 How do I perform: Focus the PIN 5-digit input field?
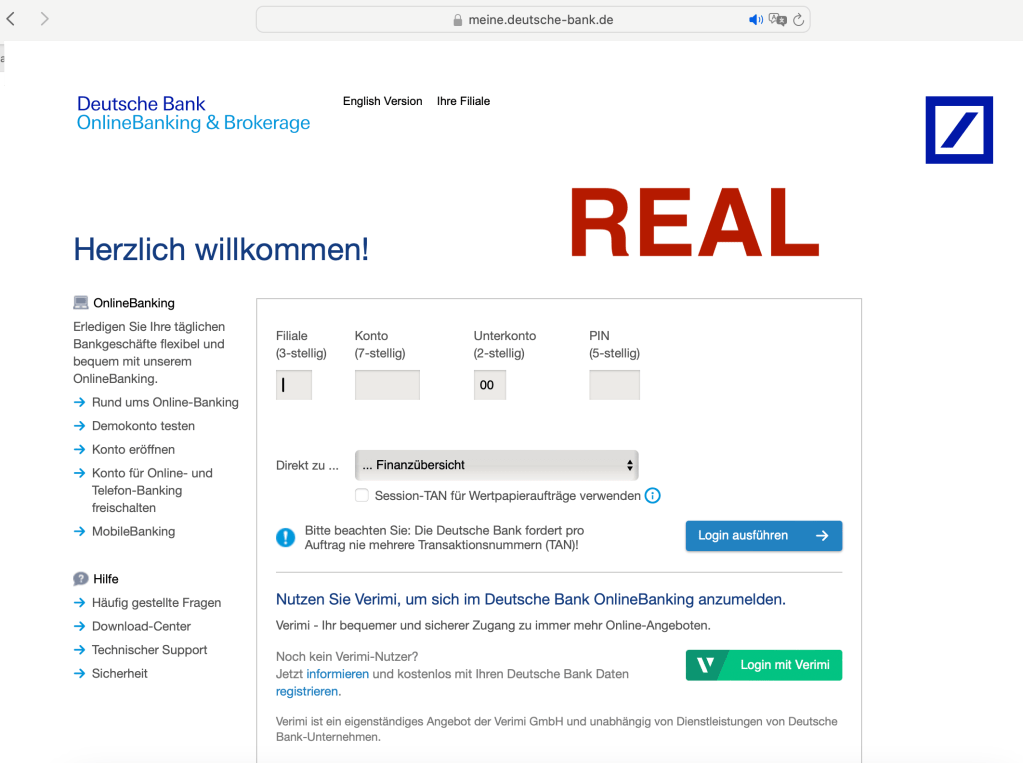pyautogui.click(x=614, y=385)
